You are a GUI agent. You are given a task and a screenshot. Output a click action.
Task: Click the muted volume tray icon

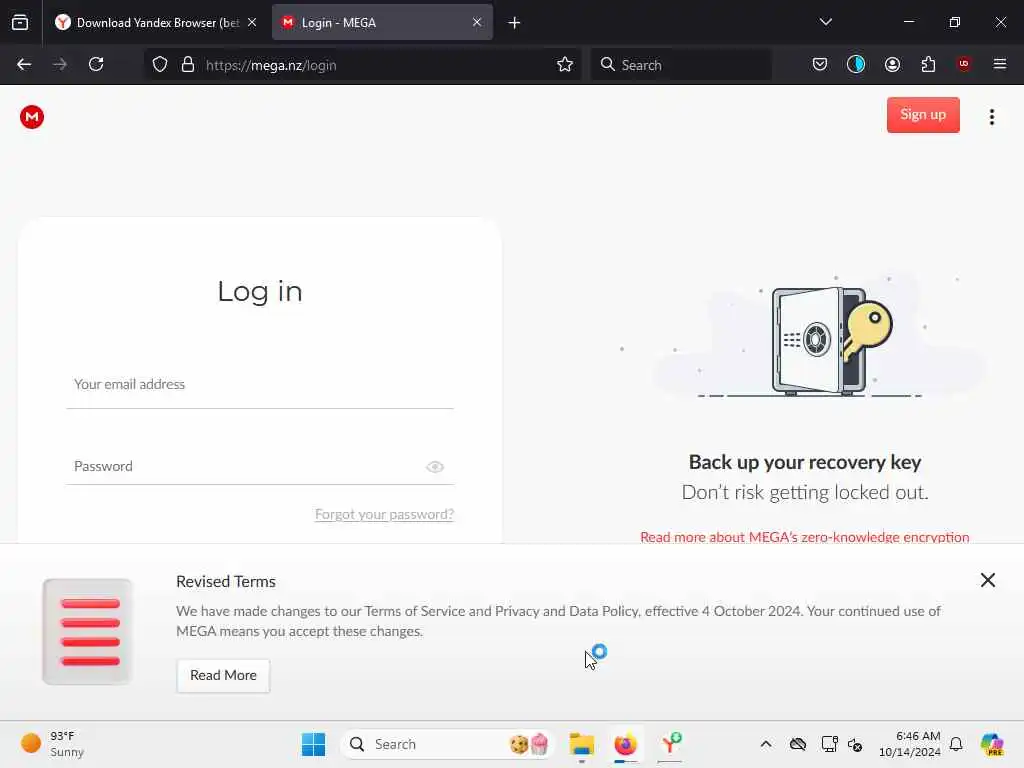click(x=855, y=744)
